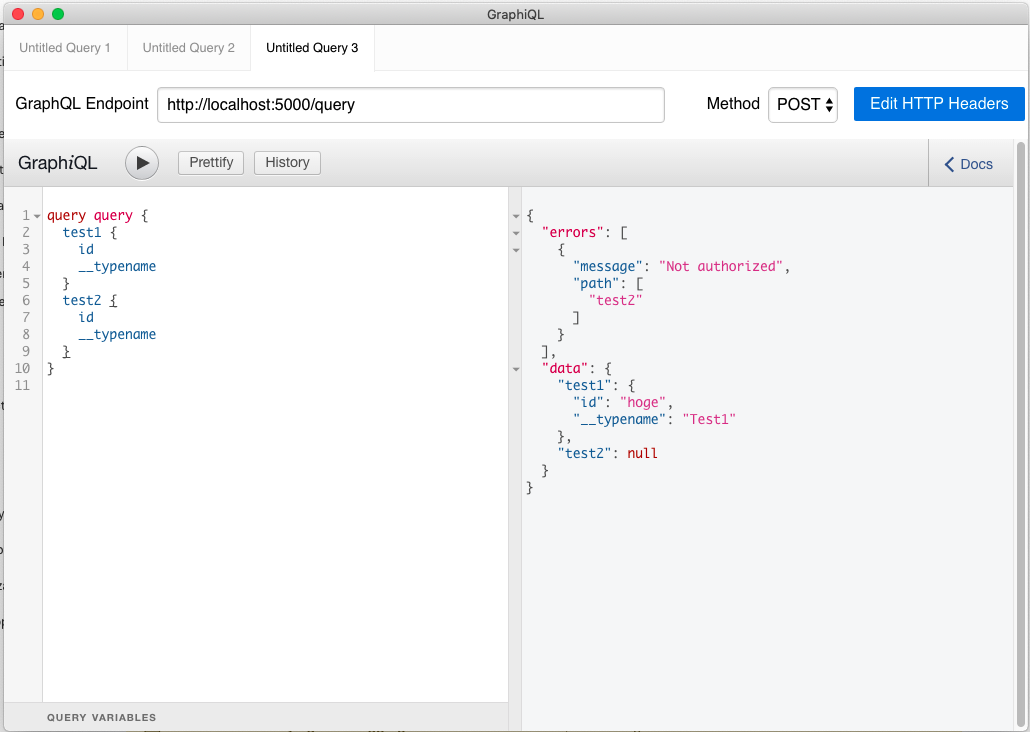Open the Docs panel
The width and height of the screenshot is (1030, 732).
(x=968, y=164)
